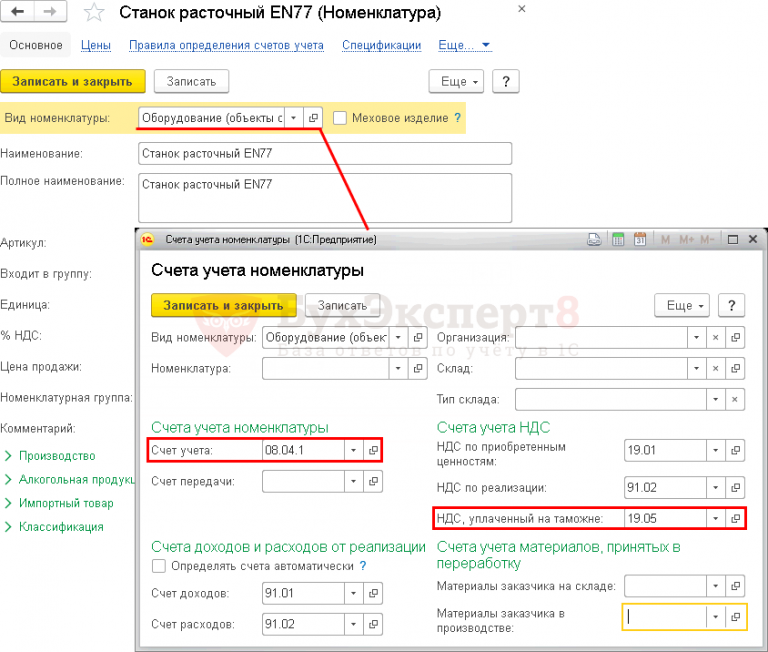768x652 pixels.
Task: Click the M memory button in title bar
Action: click(665, 240)
